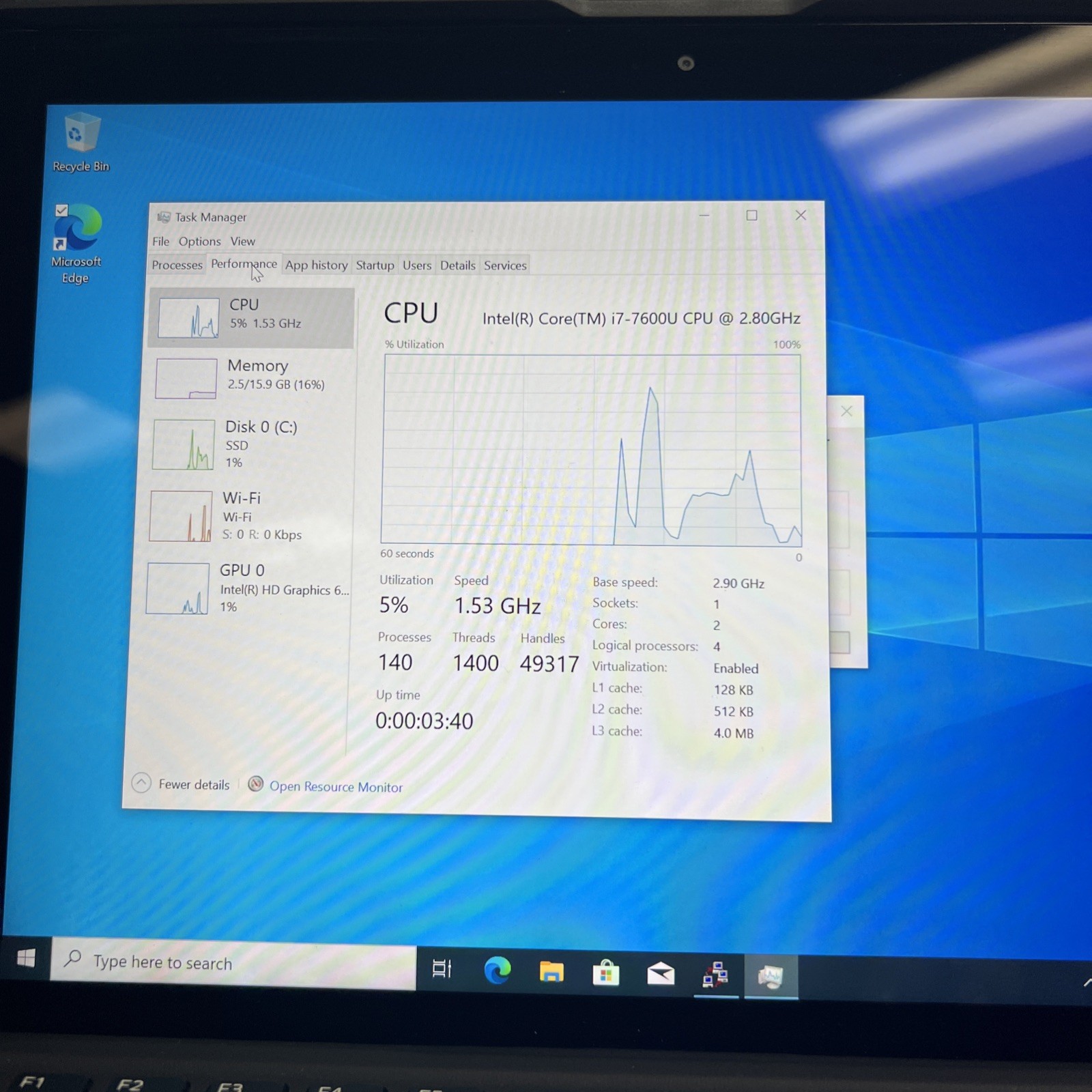Screen dimensions: 1092x1092
Task: Click the Speed value 1.53 GHz
Action: click(498, 605)
